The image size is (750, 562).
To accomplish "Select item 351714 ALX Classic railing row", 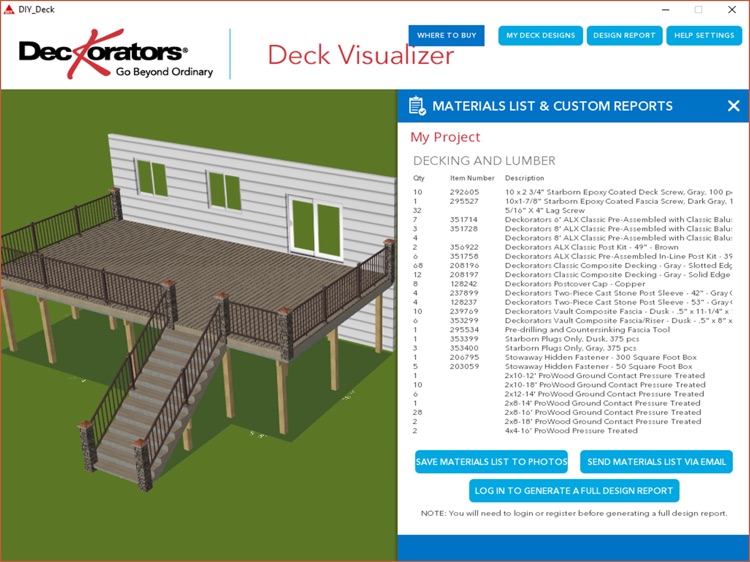I will 573,220.
